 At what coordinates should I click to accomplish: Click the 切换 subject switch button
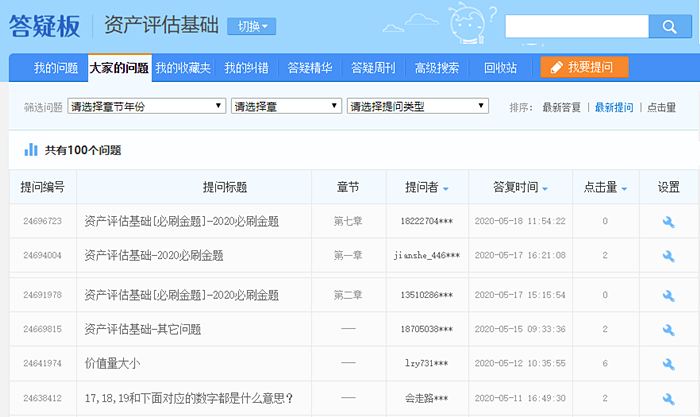[x=252, y=26]
